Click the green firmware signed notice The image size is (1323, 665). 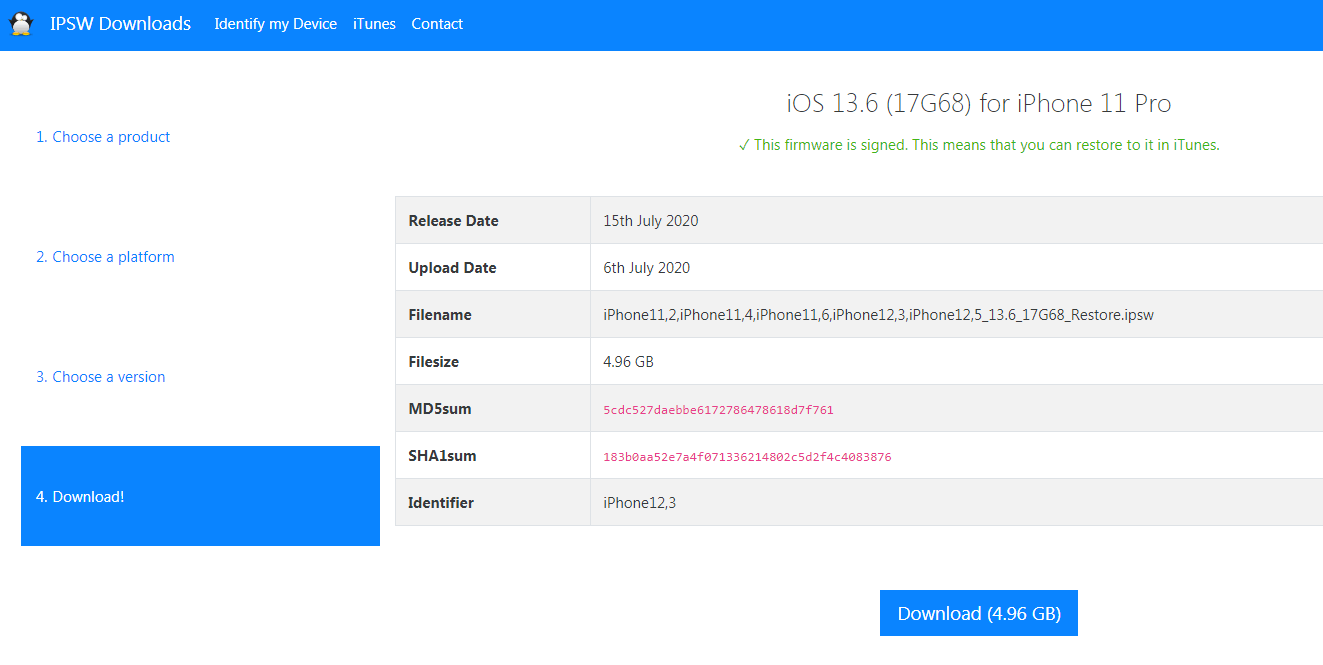tap(978, 145)
